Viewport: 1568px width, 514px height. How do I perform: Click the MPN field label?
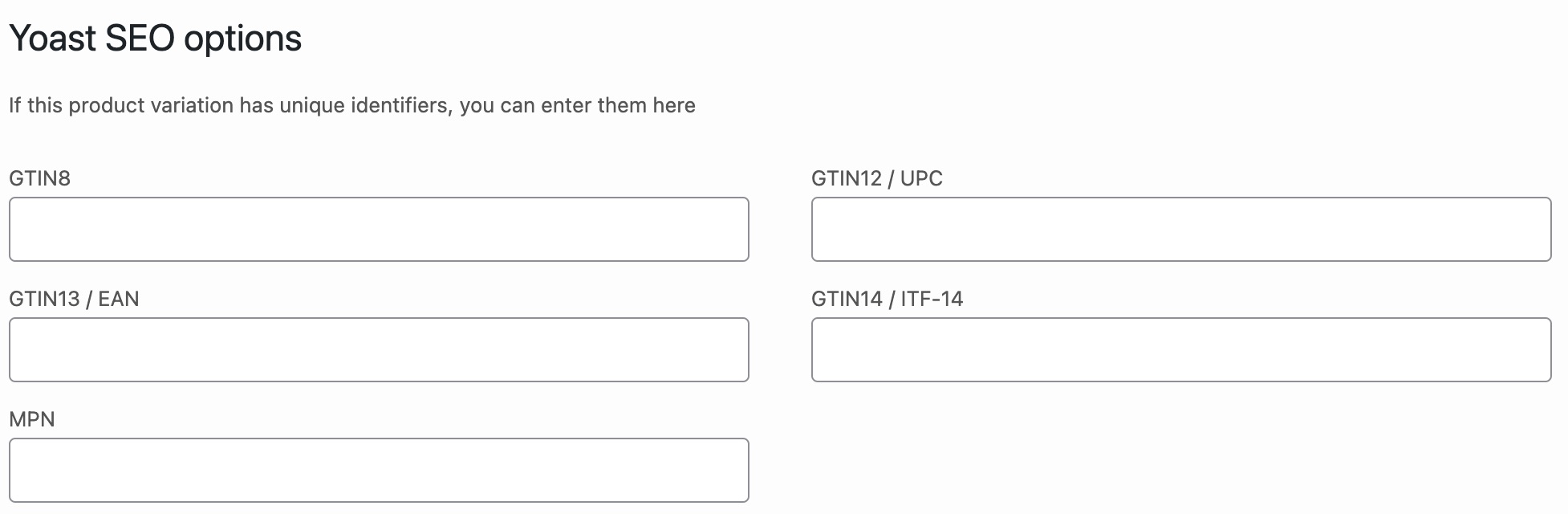coord(32,419)
